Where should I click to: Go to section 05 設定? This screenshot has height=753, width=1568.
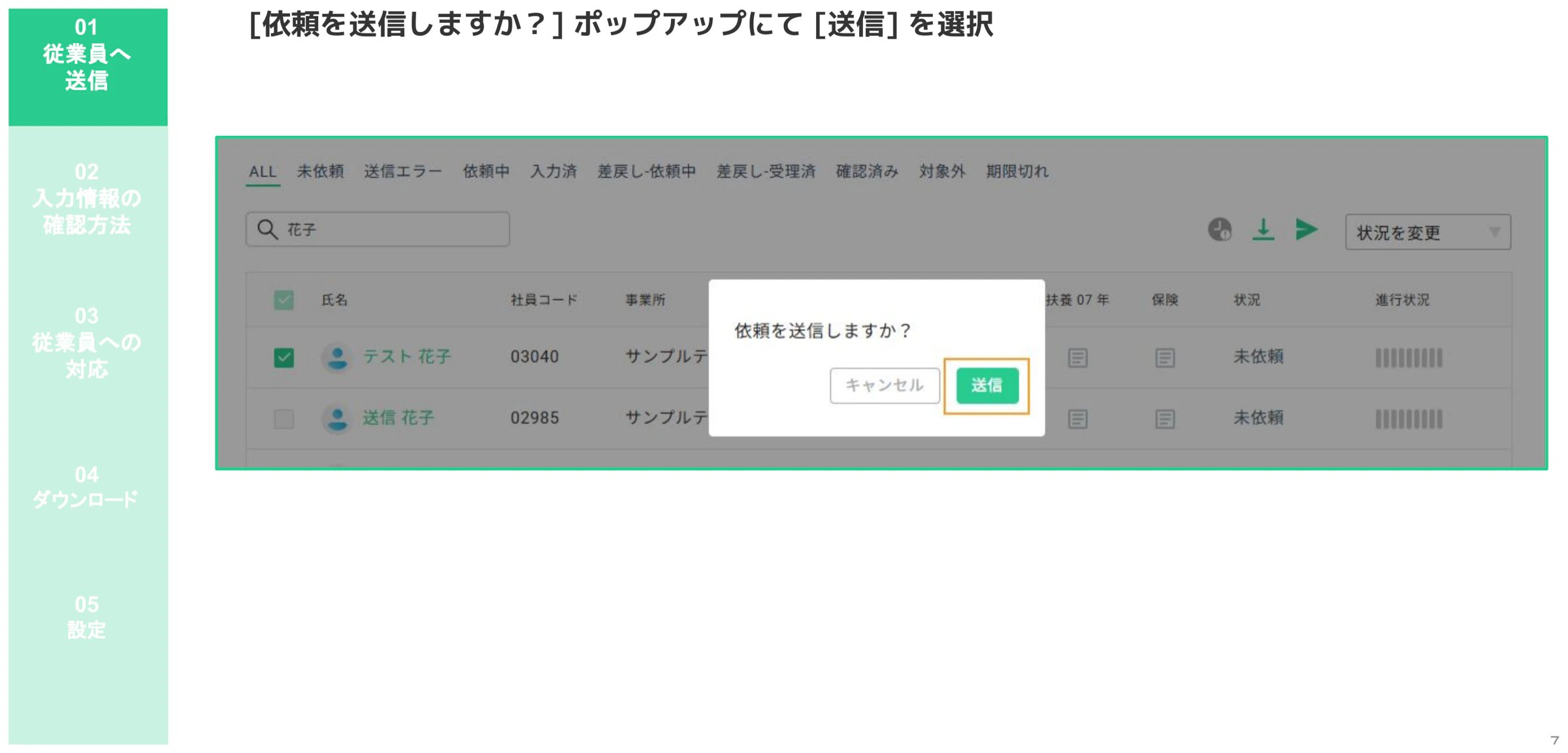click(88, 617)
